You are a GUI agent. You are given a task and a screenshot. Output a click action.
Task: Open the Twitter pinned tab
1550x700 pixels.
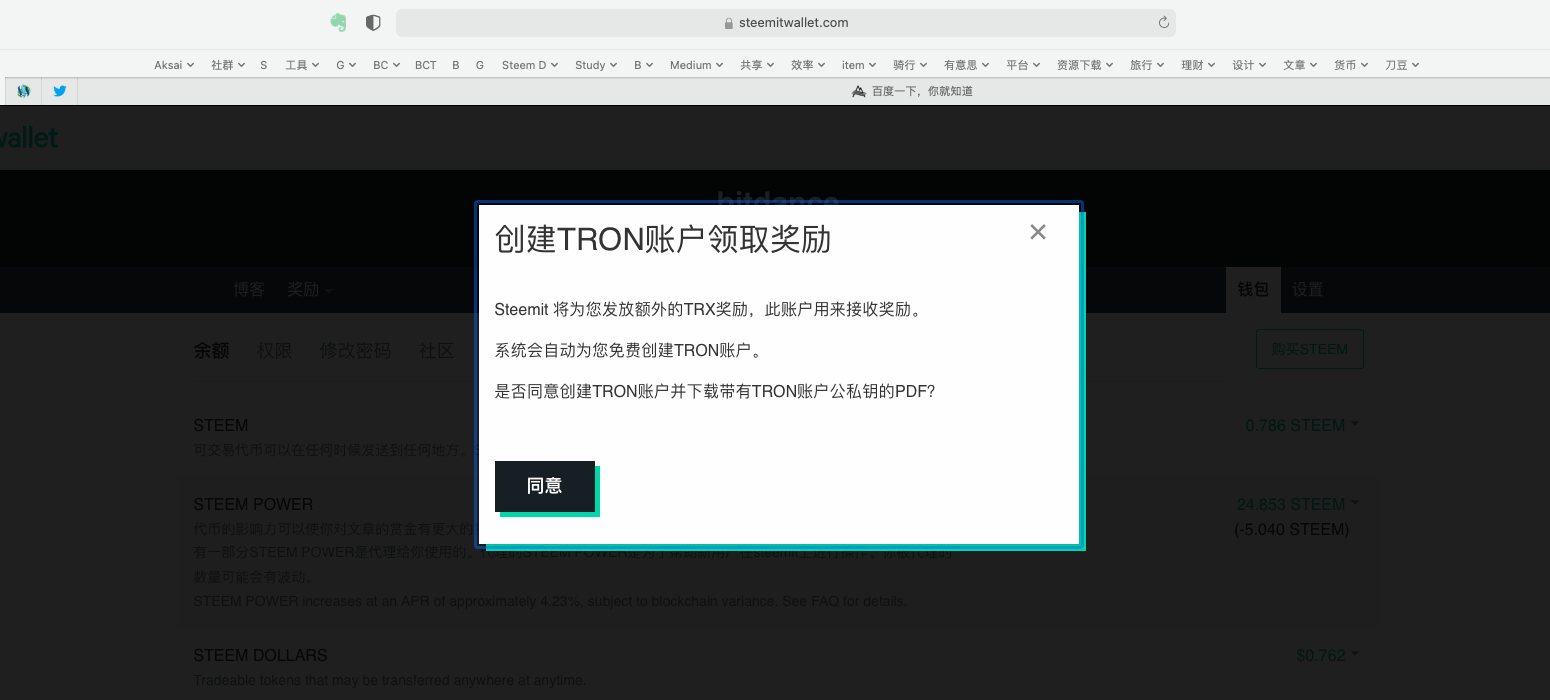tap(60, 91)
